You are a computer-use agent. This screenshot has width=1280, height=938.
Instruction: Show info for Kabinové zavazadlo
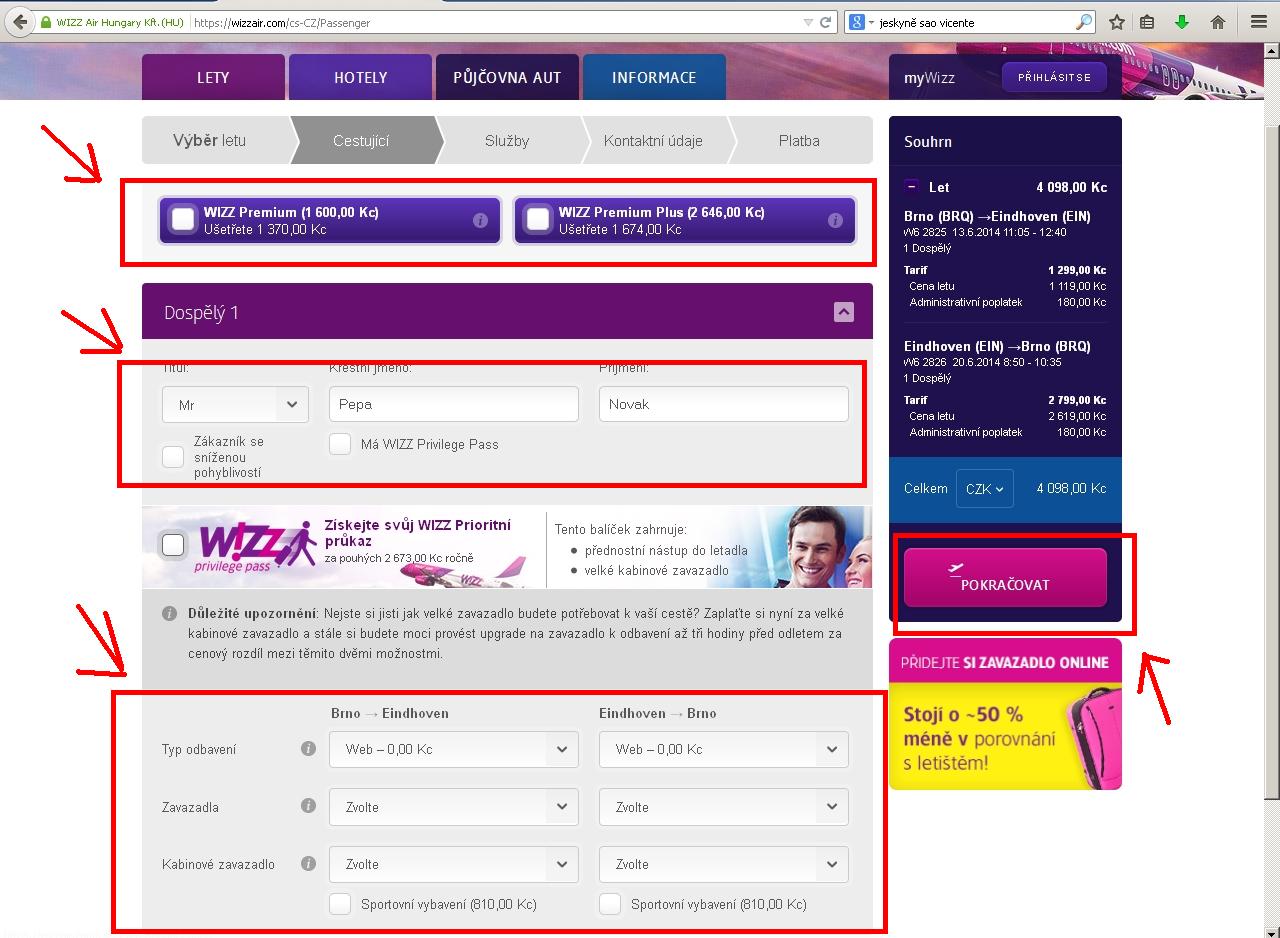[308, 863]
